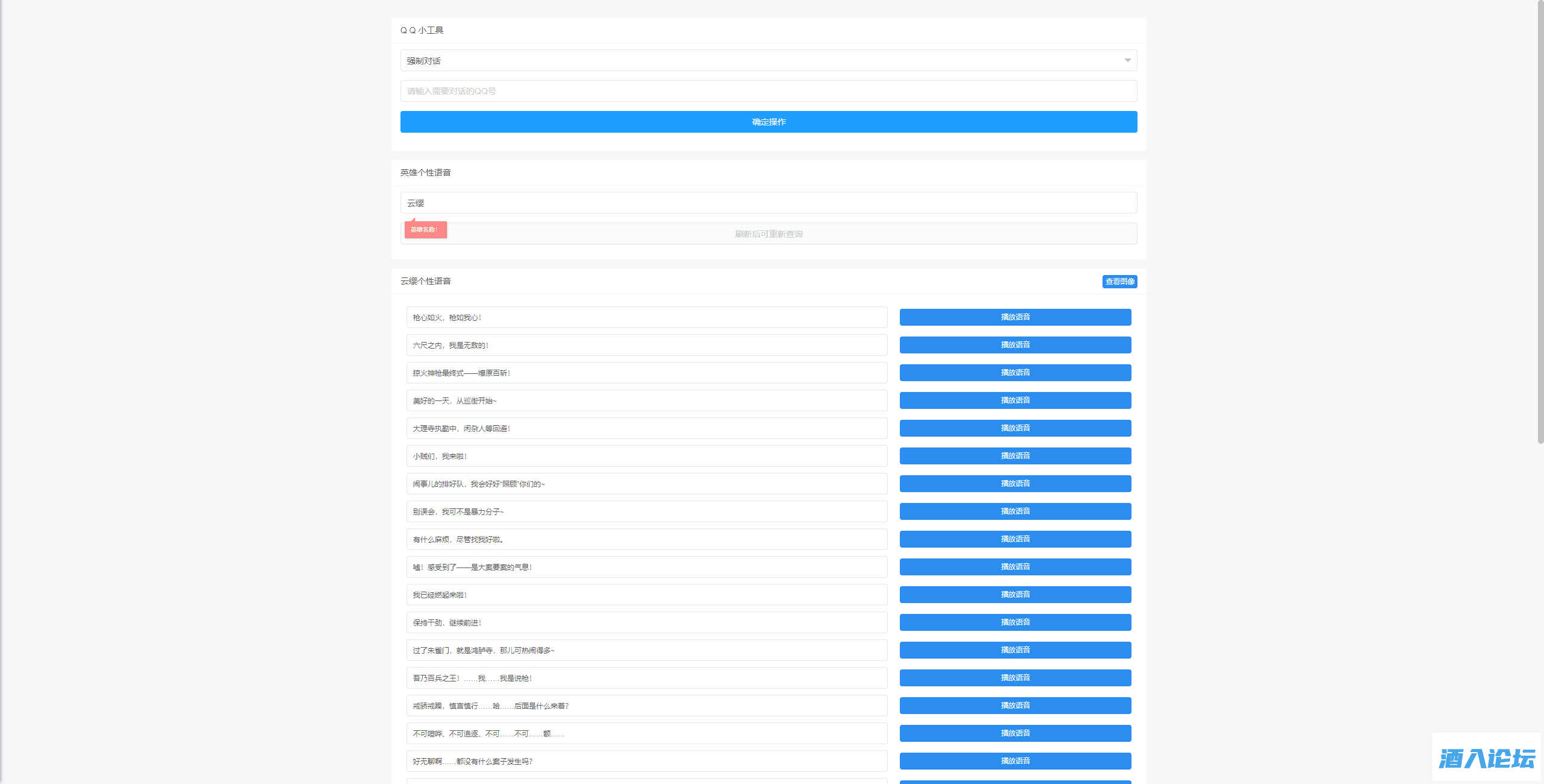Select the text box 吾乃百兵之王
The width and height of the screenshot is (1544, 784).
point(646,678)
